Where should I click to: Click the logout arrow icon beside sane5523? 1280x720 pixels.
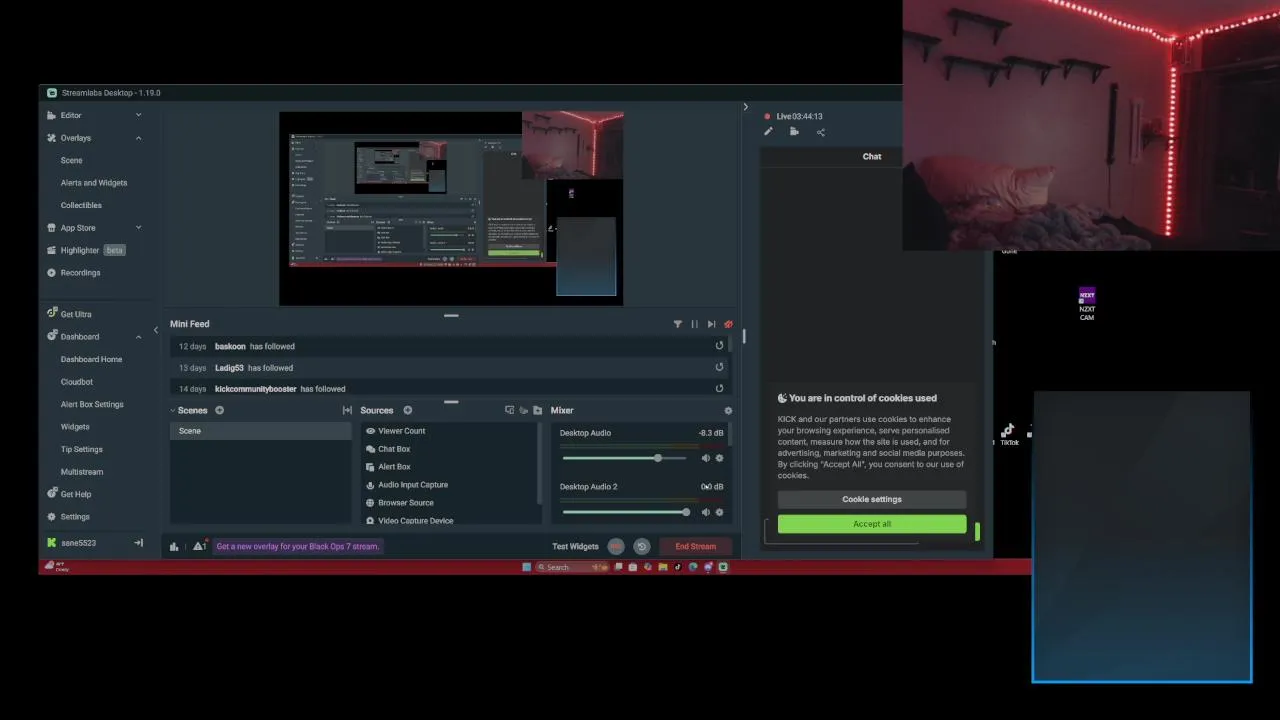pyautogui.click(x=139, y=543)
